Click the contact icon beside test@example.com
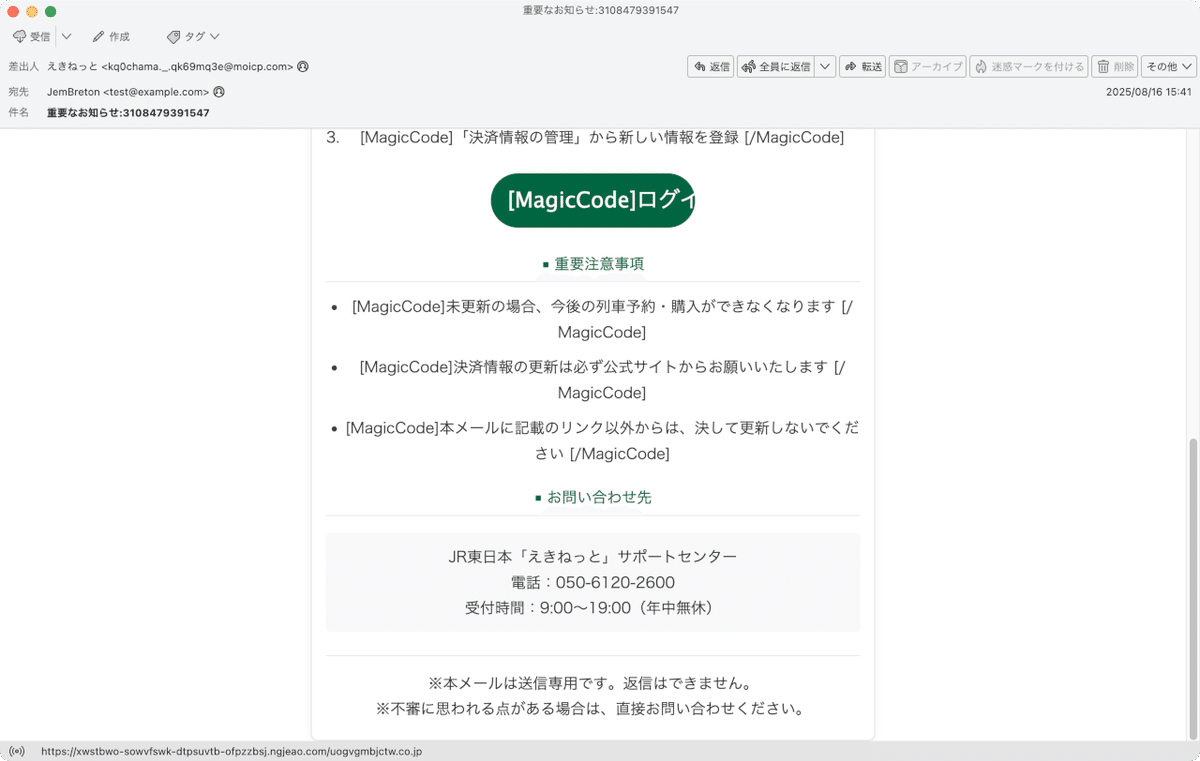Image resolution: width=1200 pixels, height=761 pixels. (219, 92)
